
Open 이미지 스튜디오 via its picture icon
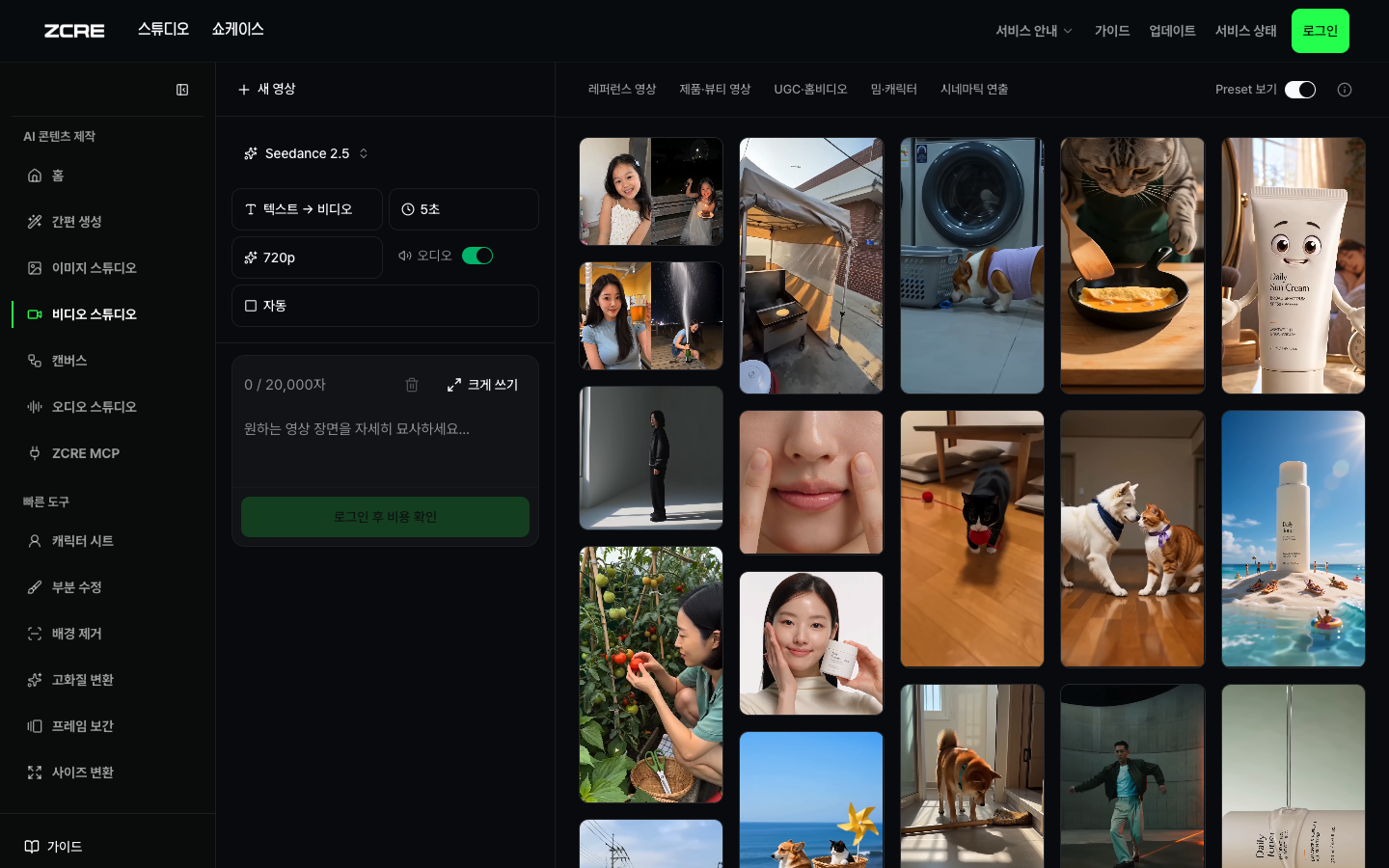point(35,268)
